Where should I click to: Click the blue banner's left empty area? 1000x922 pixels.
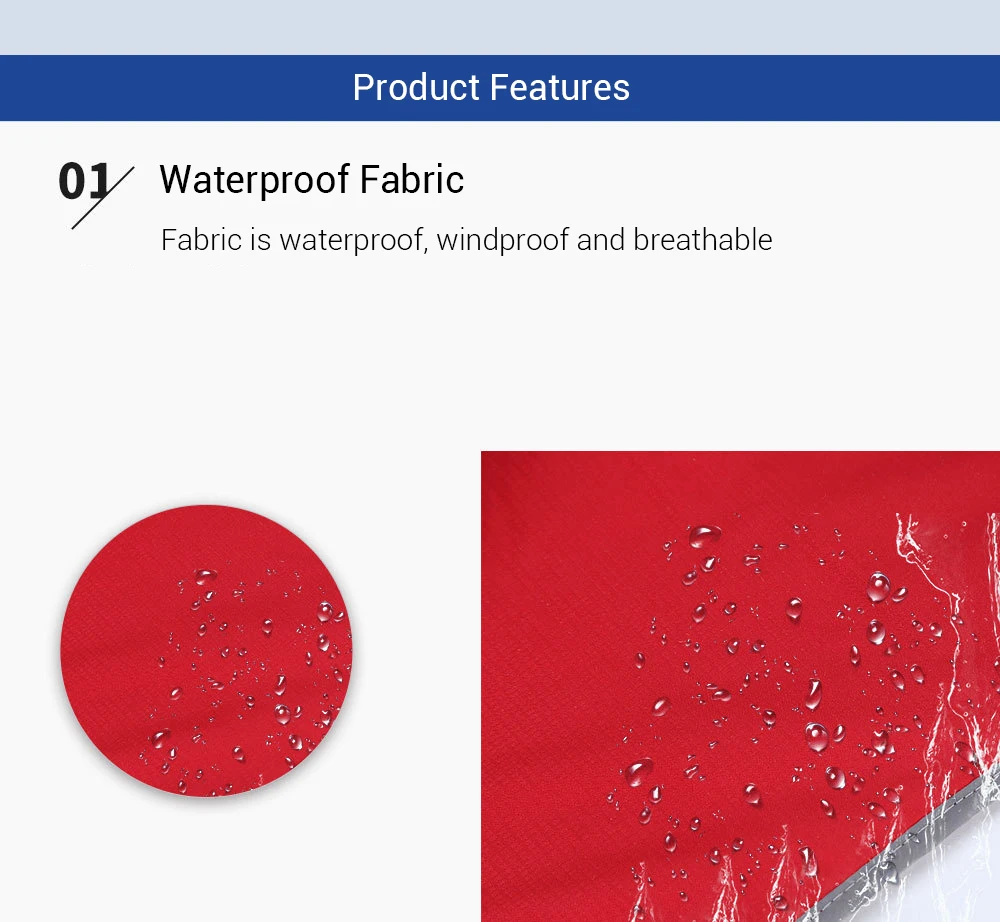coord(150,88)
